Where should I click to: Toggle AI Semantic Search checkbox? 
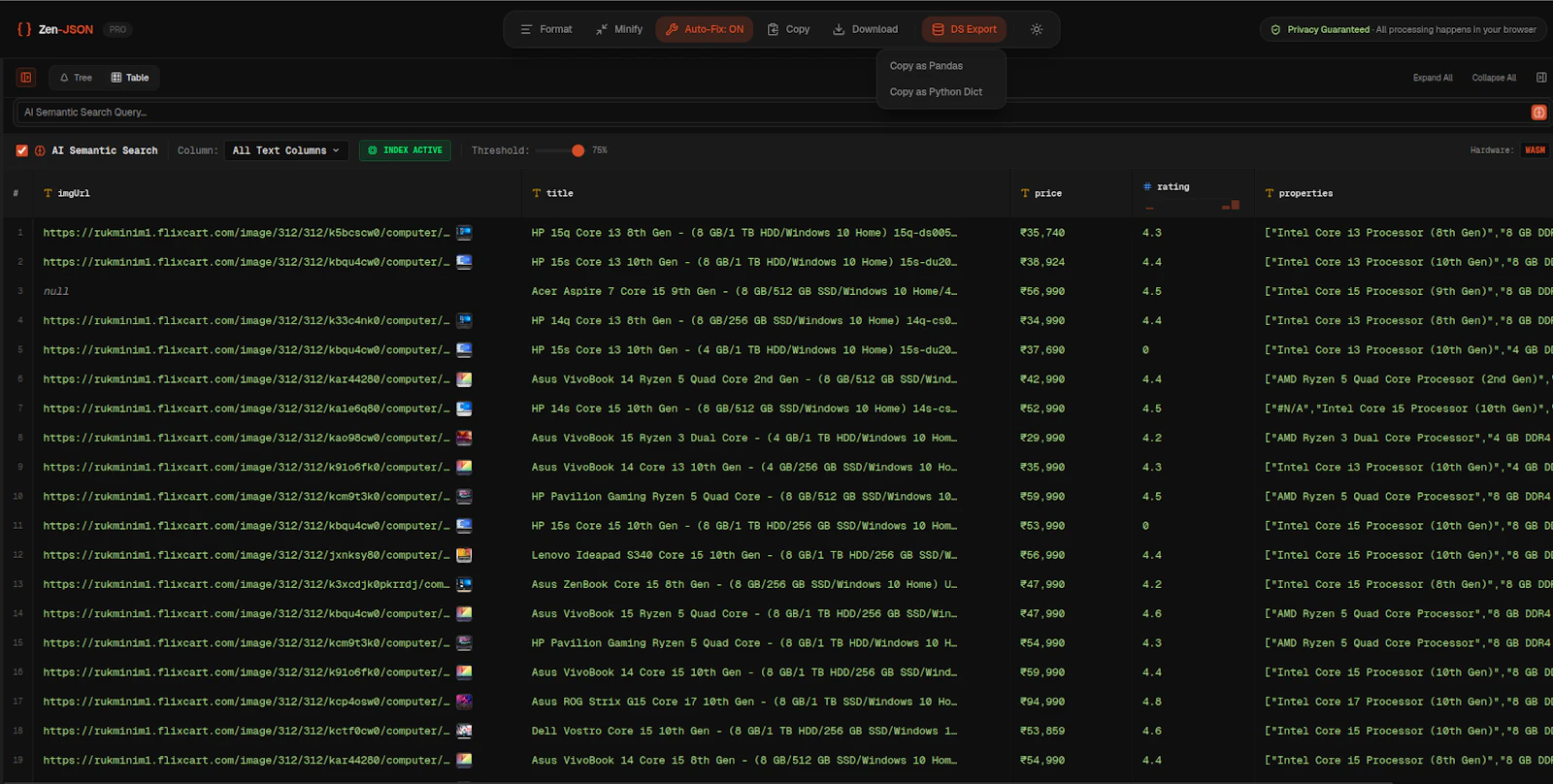coord(21,150)
